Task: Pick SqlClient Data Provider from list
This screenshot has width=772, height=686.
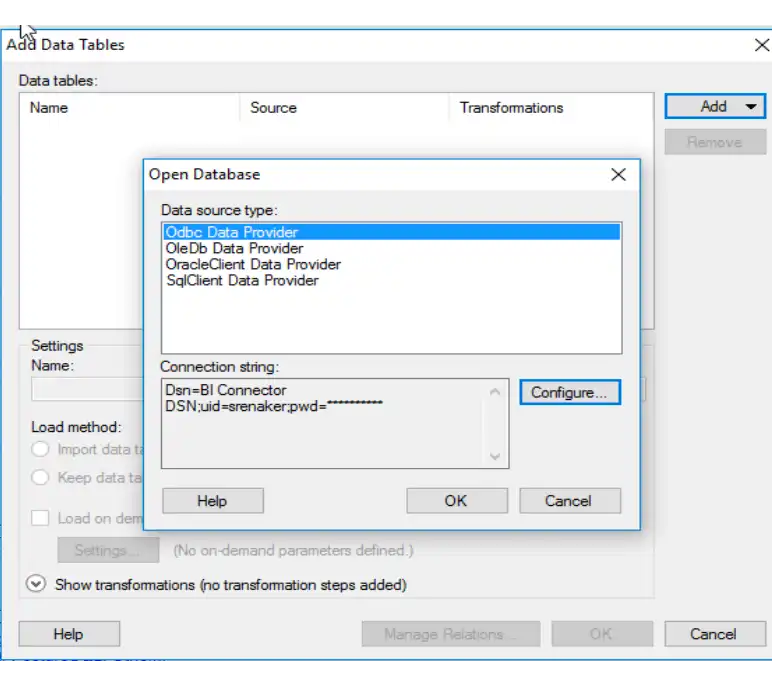Action: coord(242,280)
